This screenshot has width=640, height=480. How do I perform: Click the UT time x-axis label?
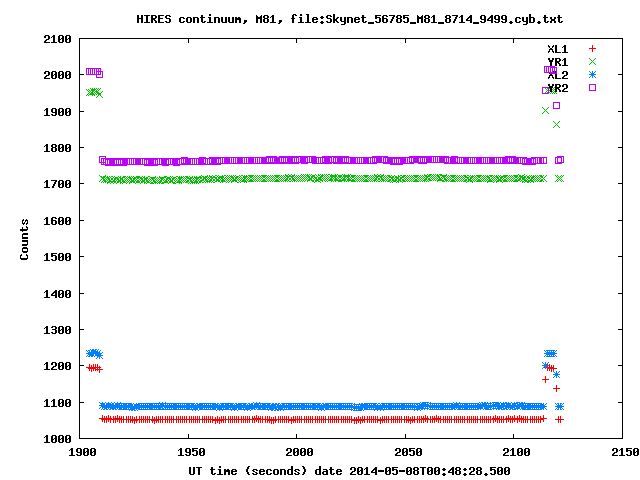click(x=349, y=471)
